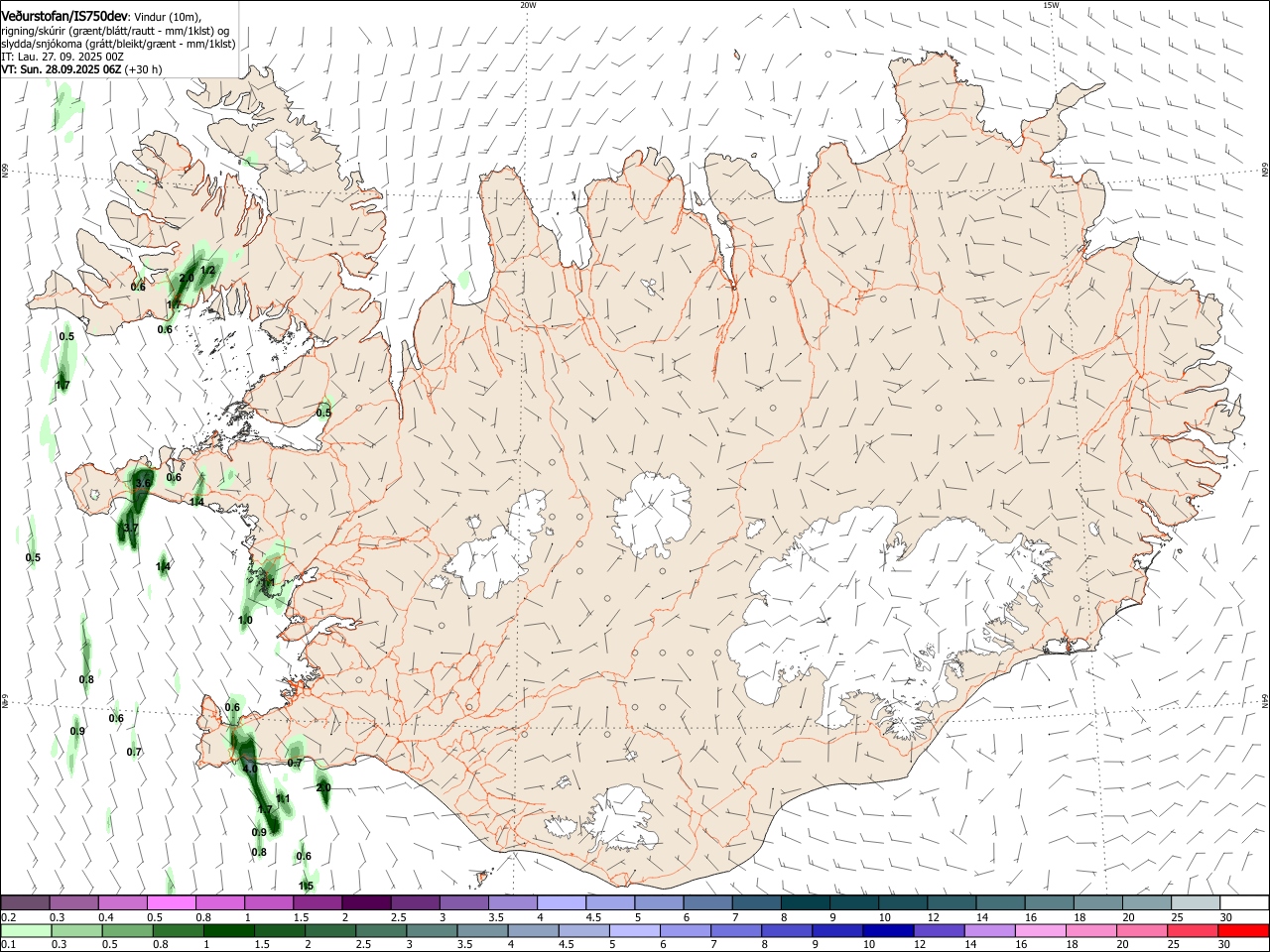The image size is (1270, 952).
Task: Click the 1.5 precipitation value on the map
Action: (x=306, y=886)
